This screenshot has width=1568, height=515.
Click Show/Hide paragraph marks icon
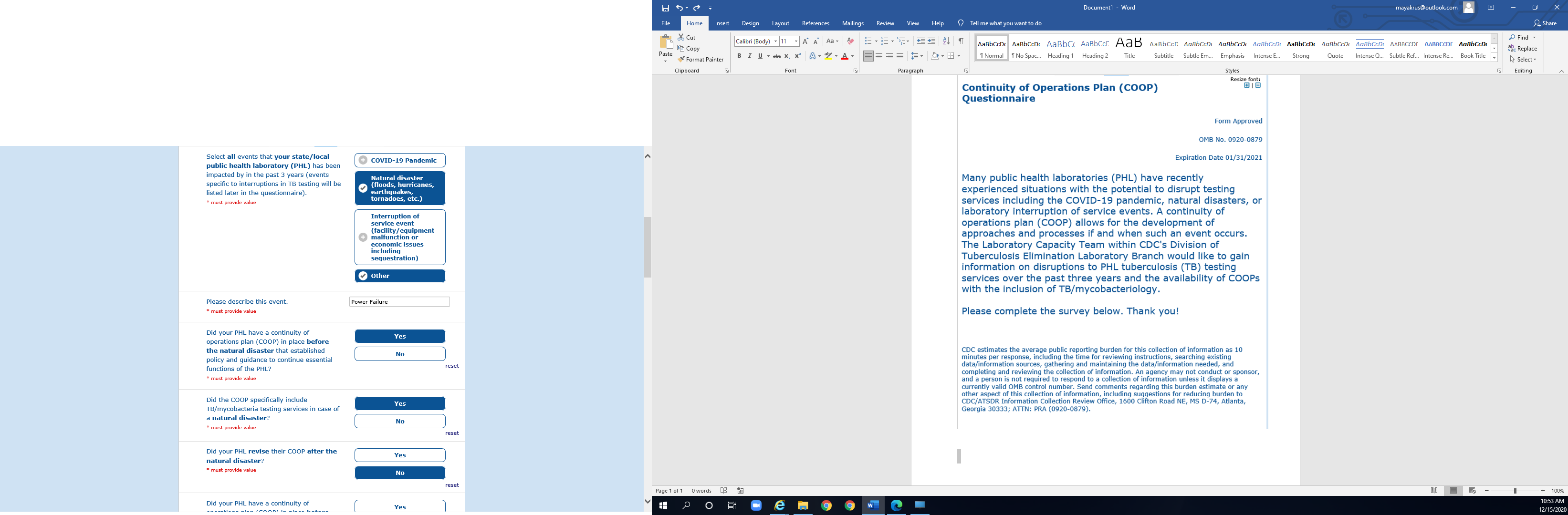coord(961,41)
